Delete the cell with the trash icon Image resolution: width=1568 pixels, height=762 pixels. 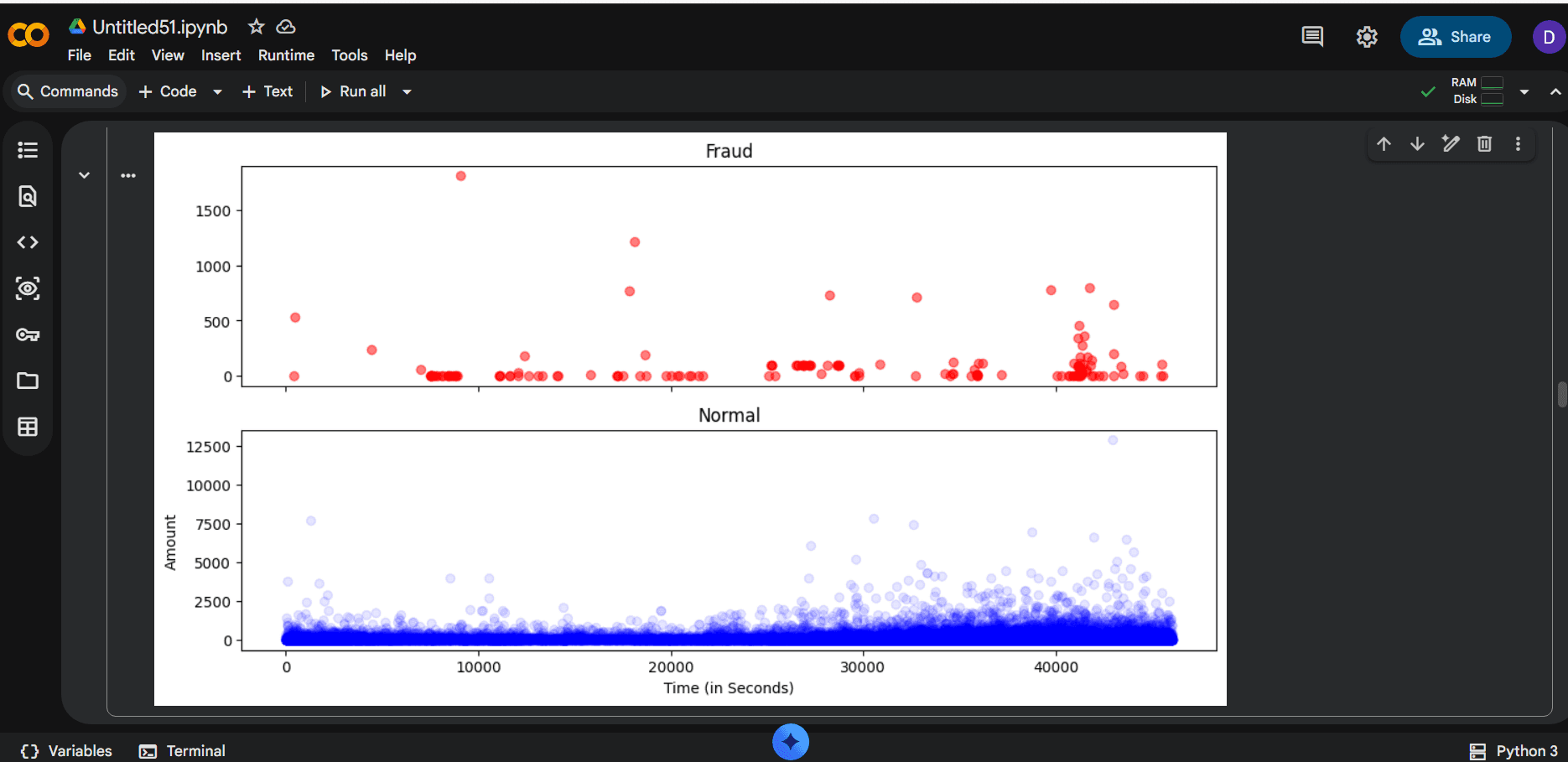(x=1484, y=143)
